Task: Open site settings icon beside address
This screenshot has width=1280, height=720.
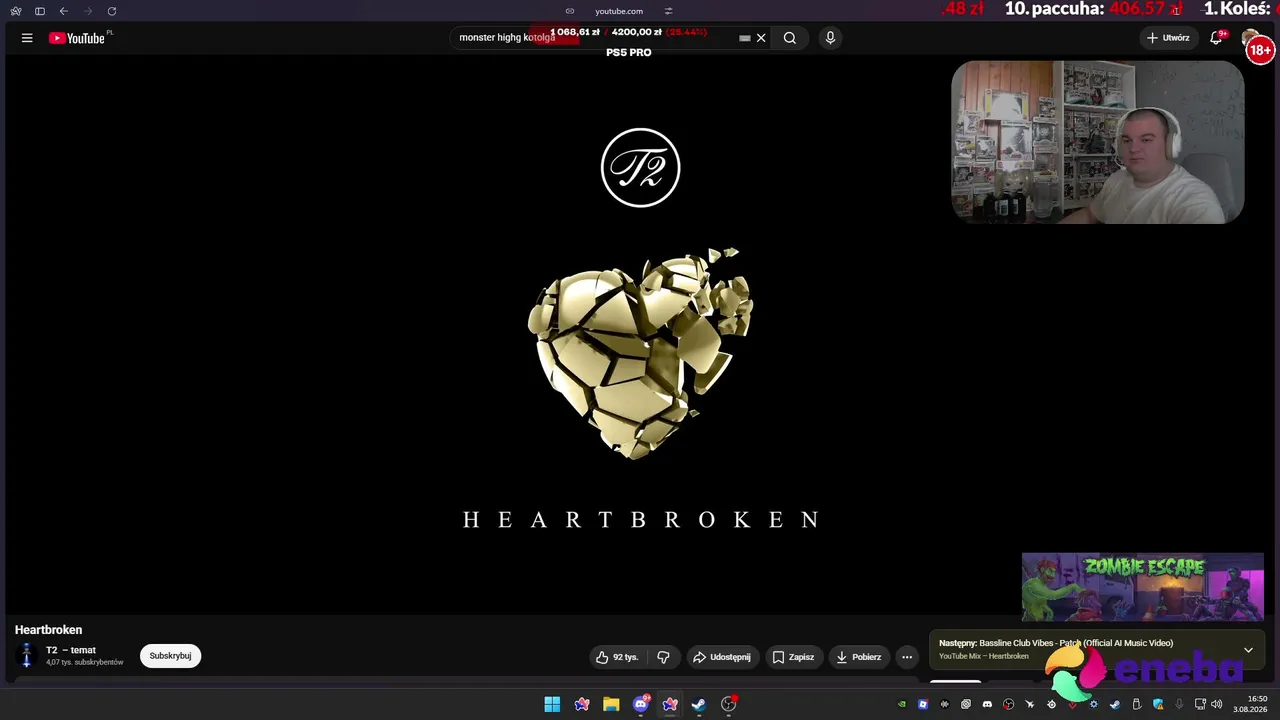Action: (668, 11)
